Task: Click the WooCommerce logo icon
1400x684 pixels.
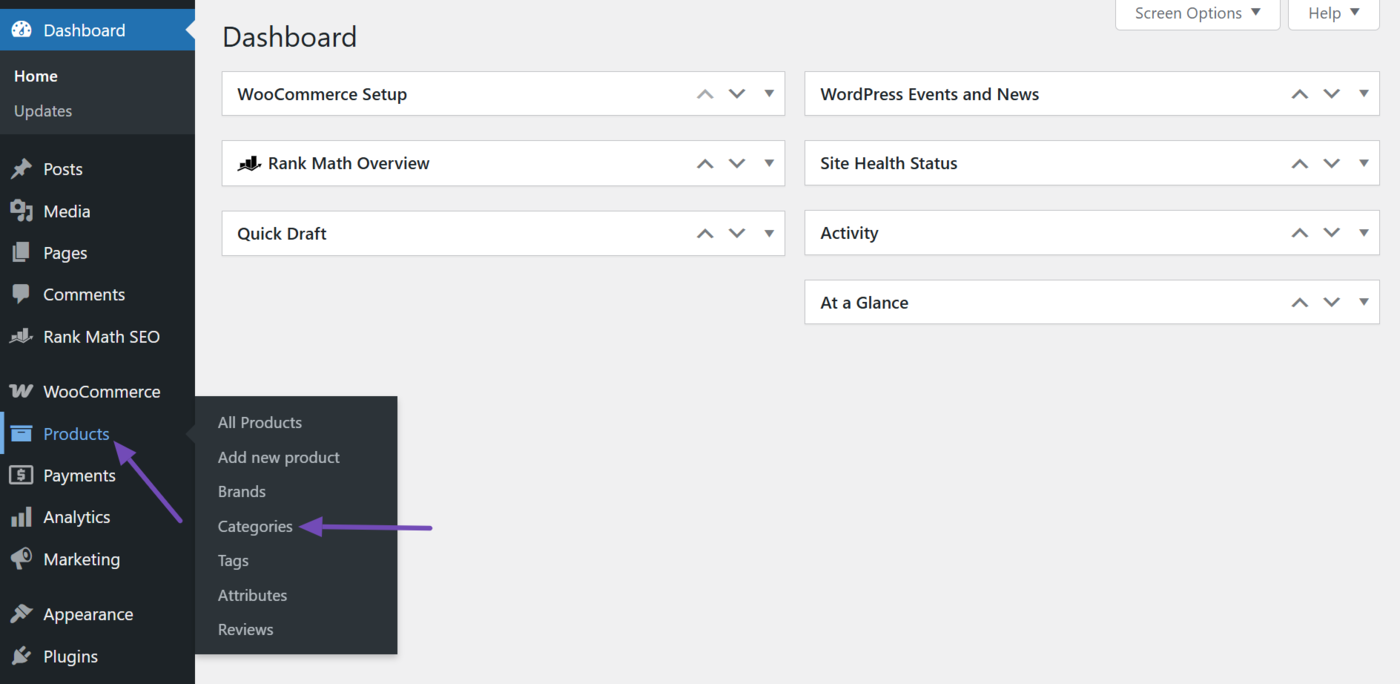Action: pyautogui.click(x=21, y=392)
